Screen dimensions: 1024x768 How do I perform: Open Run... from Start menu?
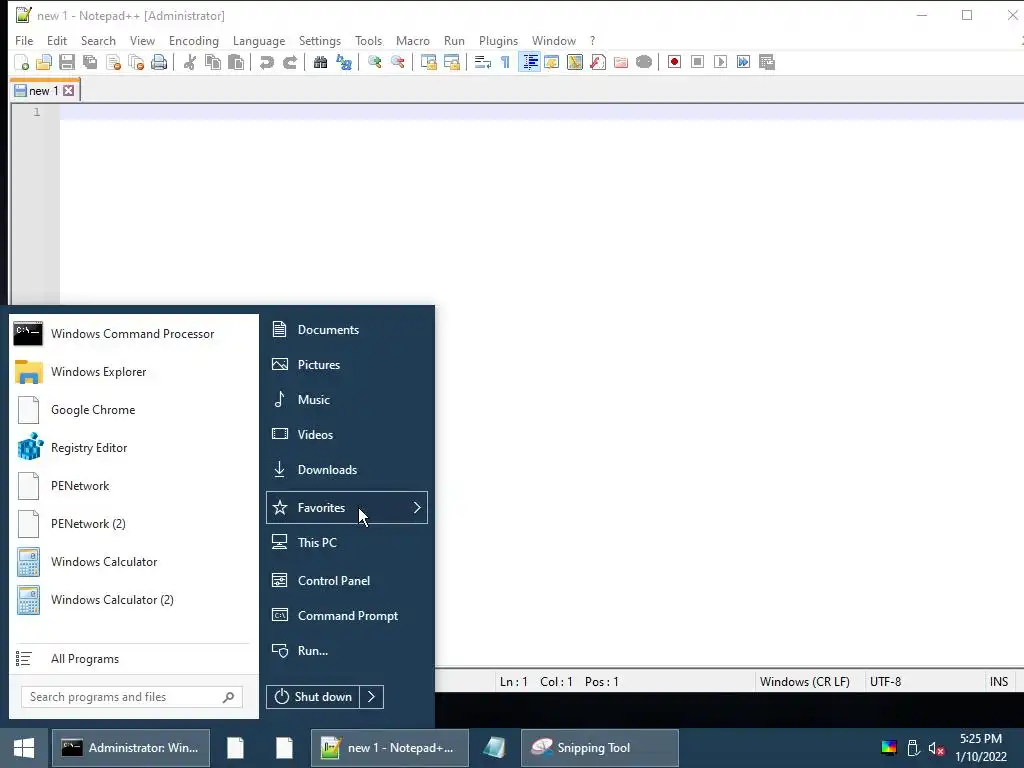coord(347,650)
